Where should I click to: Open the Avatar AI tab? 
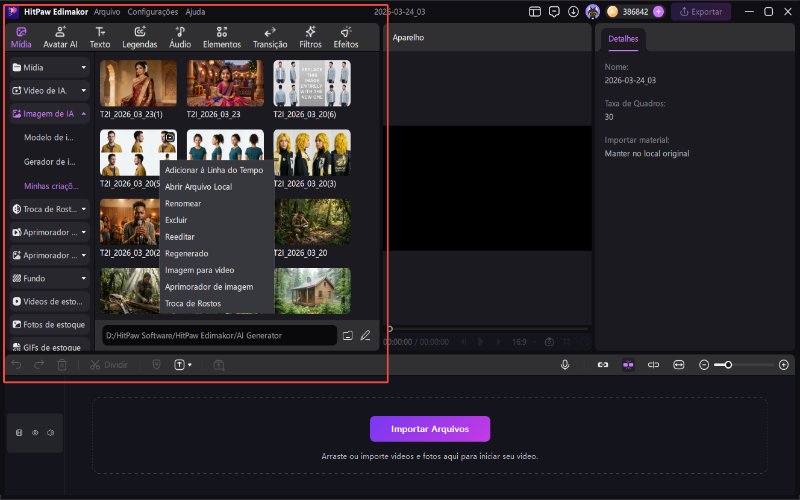point(60,38)
